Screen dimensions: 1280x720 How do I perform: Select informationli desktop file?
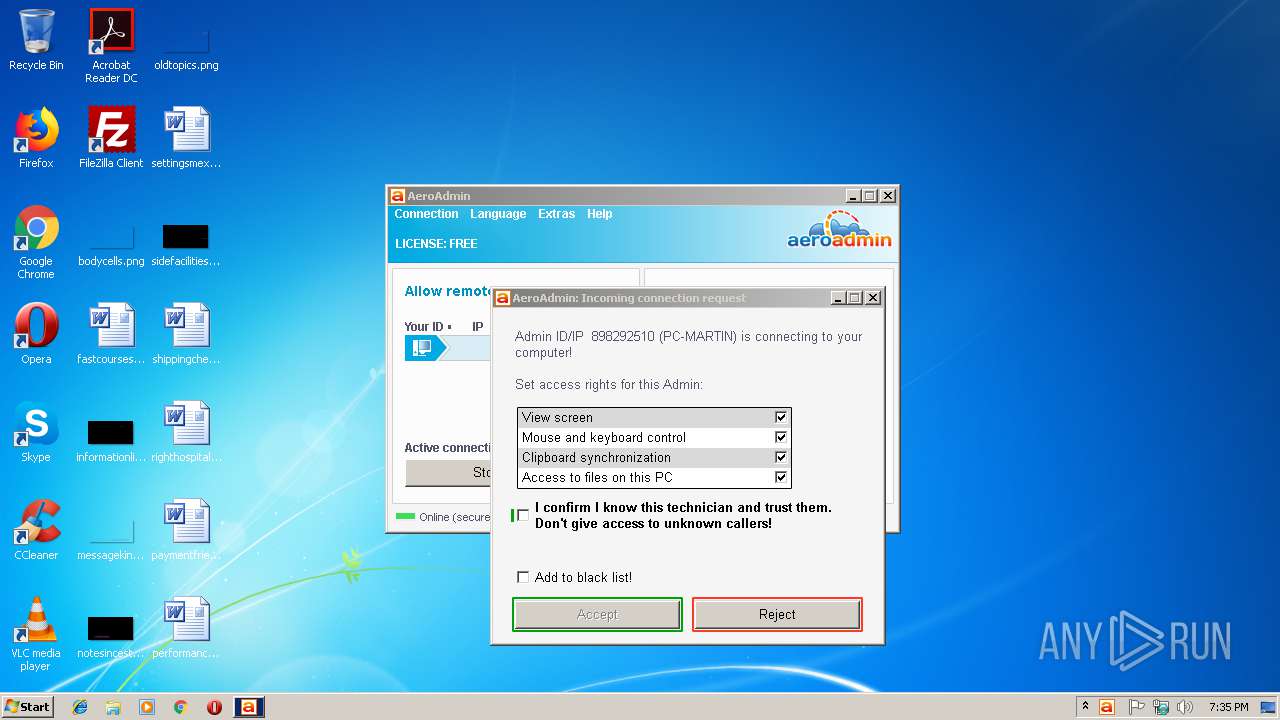tap(111, 442)
